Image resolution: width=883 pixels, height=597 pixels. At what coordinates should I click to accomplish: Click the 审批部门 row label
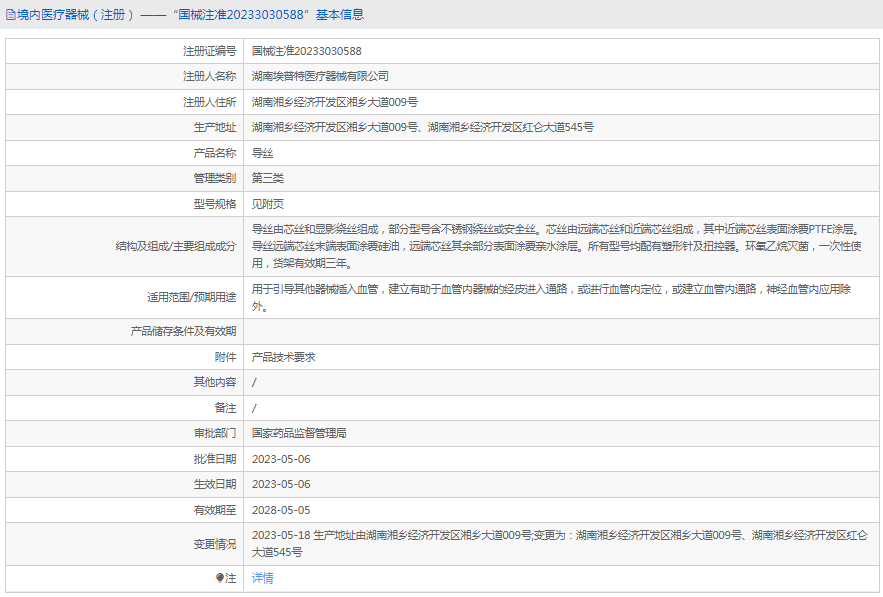pyautogui.click(x=215, y=433)
